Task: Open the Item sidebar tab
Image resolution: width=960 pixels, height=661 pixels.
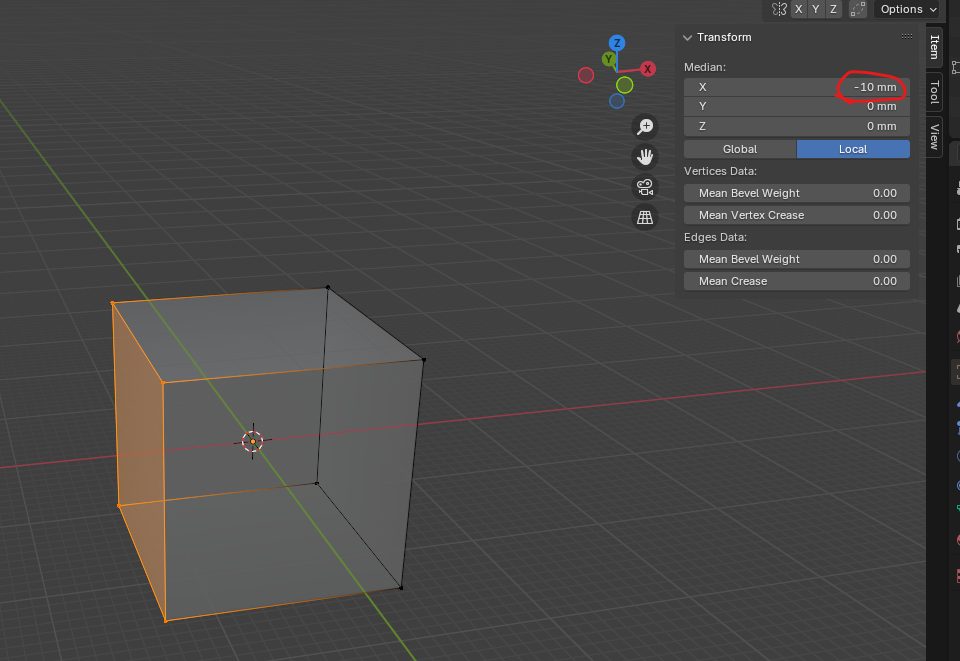Action: pos(934,47)
